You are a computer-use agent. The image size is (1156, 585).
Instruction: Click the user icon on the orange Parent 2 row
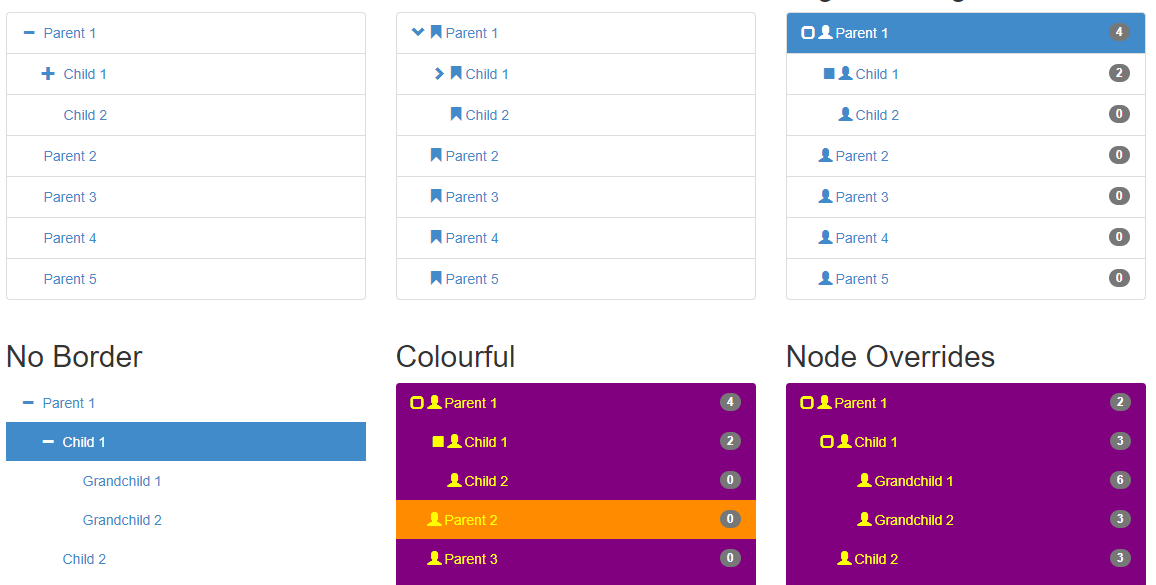(x=434, y=520)
